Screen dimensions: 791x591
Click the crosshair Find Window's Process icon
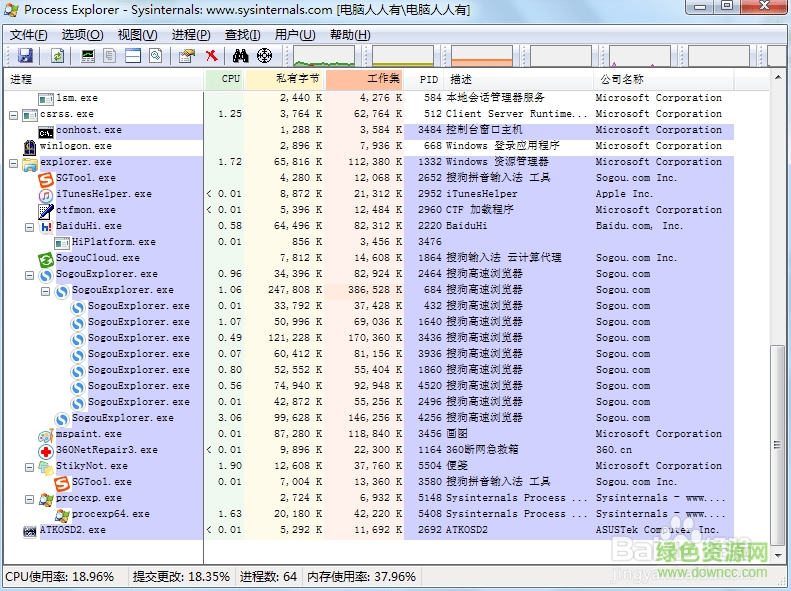[264, 56]
